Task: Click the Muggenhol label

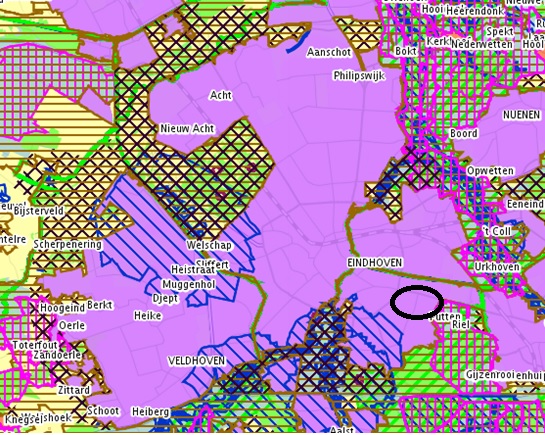Action: (x=189, y=285)
